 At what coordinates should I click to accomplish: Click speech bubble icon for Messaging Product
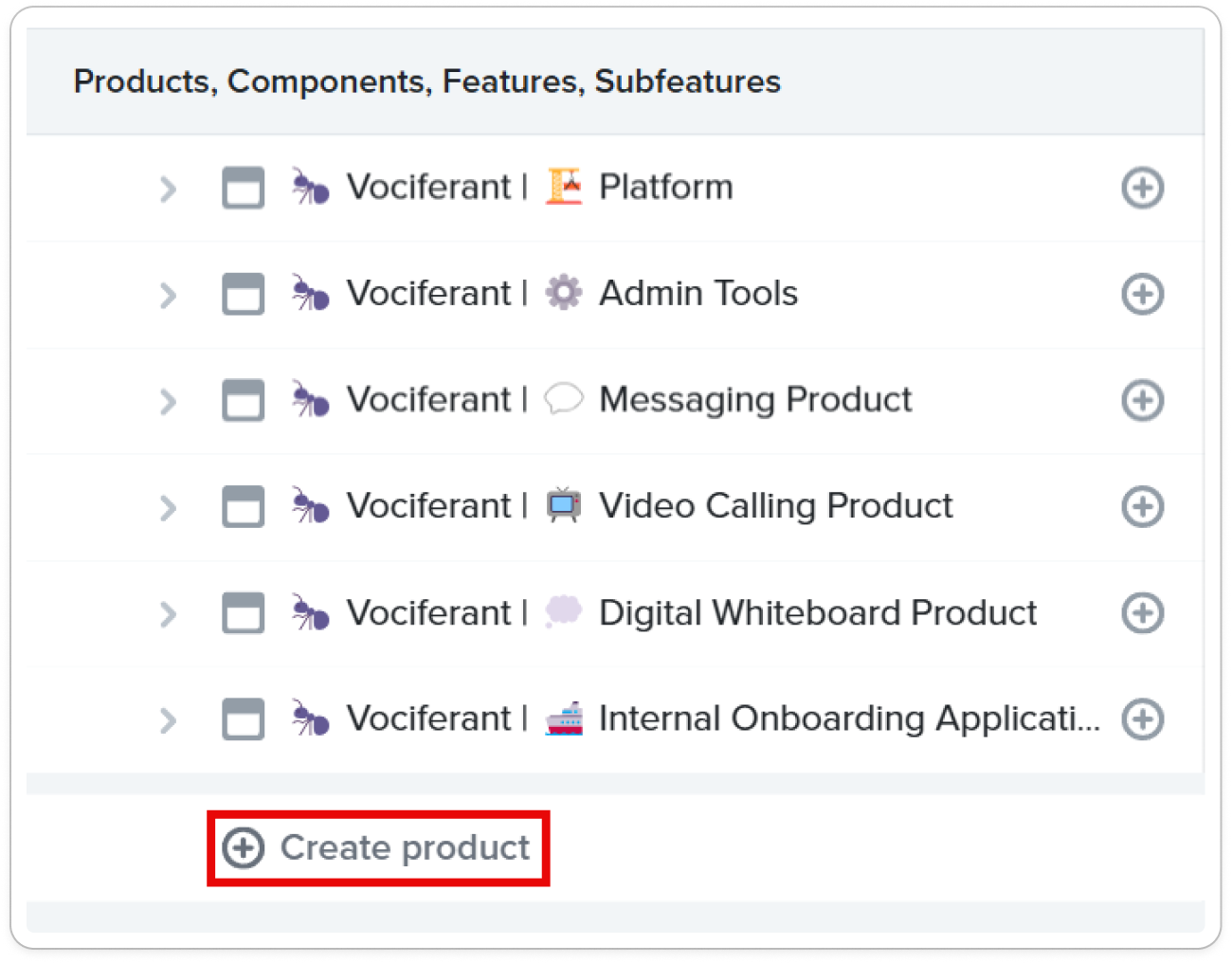564,399
